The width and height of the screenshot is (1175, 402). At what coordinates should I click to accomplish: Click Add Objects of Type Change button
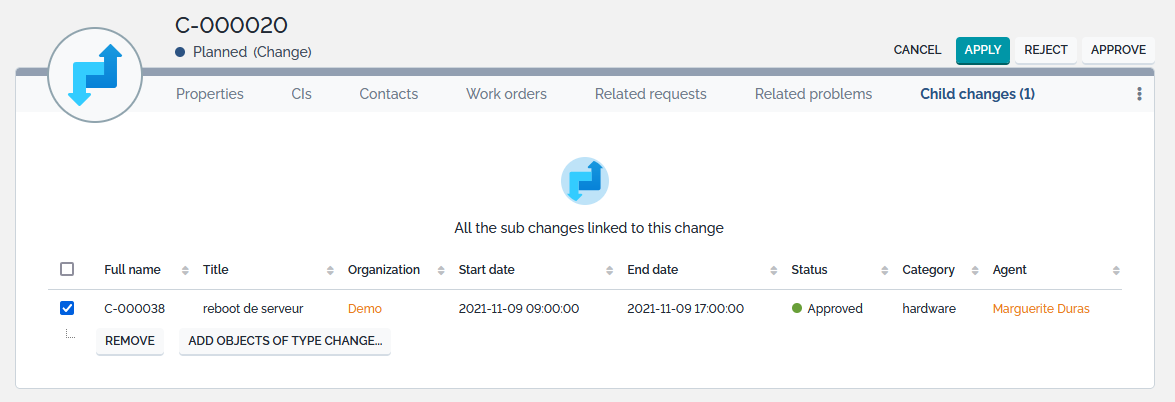click(x=285, y=341)
